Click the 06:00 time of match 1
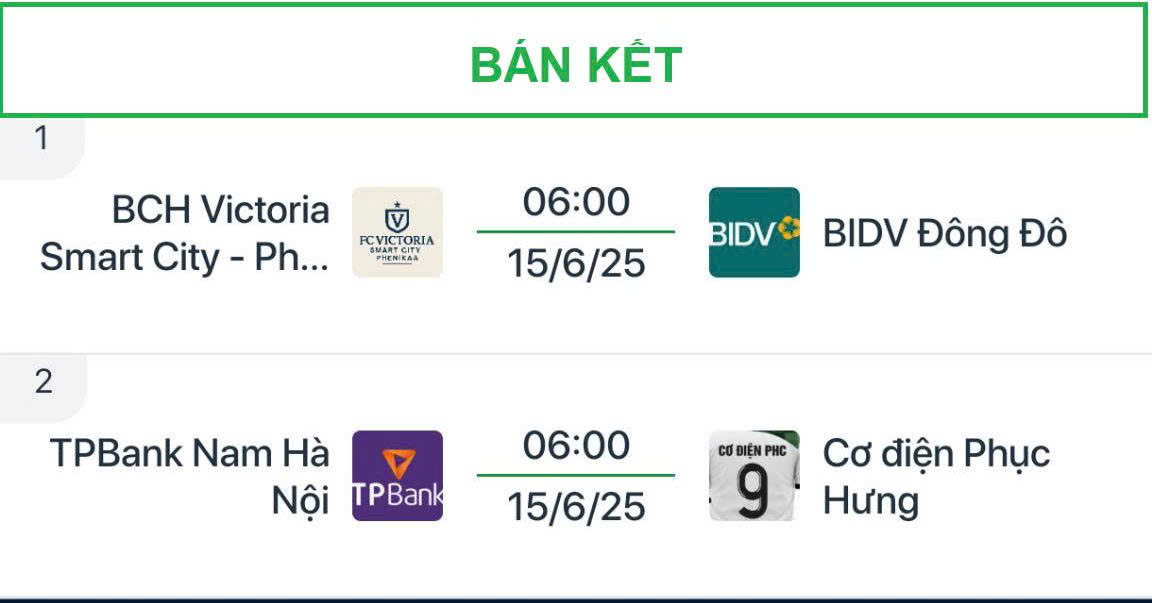1152x603 pixels. pyautogui.click(x=576, y=203)
